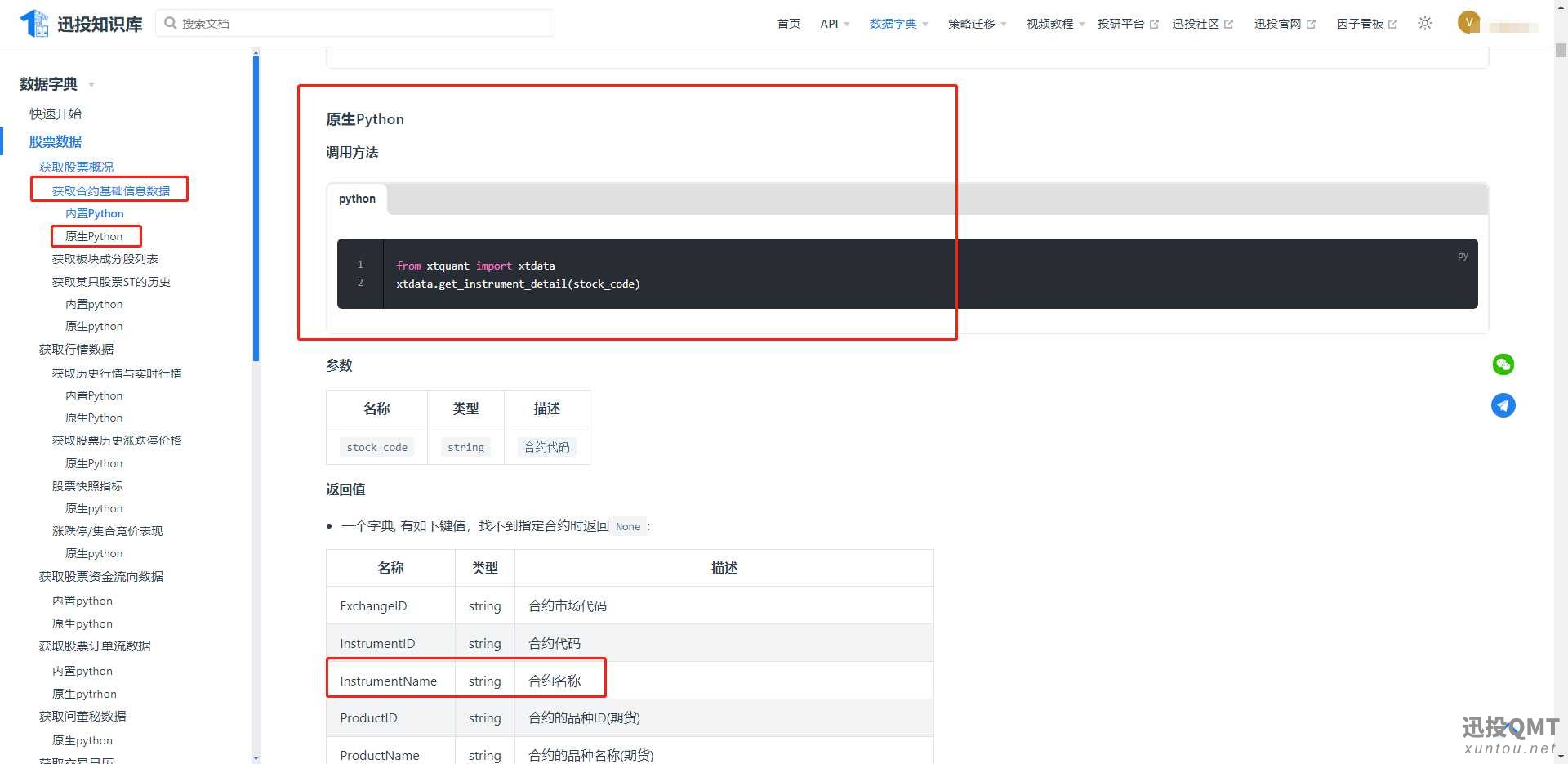Screen dimensions: 1568x764
Task: Collapse the sidebar 数据字典 heading arrow
Action: coord(91,85)
